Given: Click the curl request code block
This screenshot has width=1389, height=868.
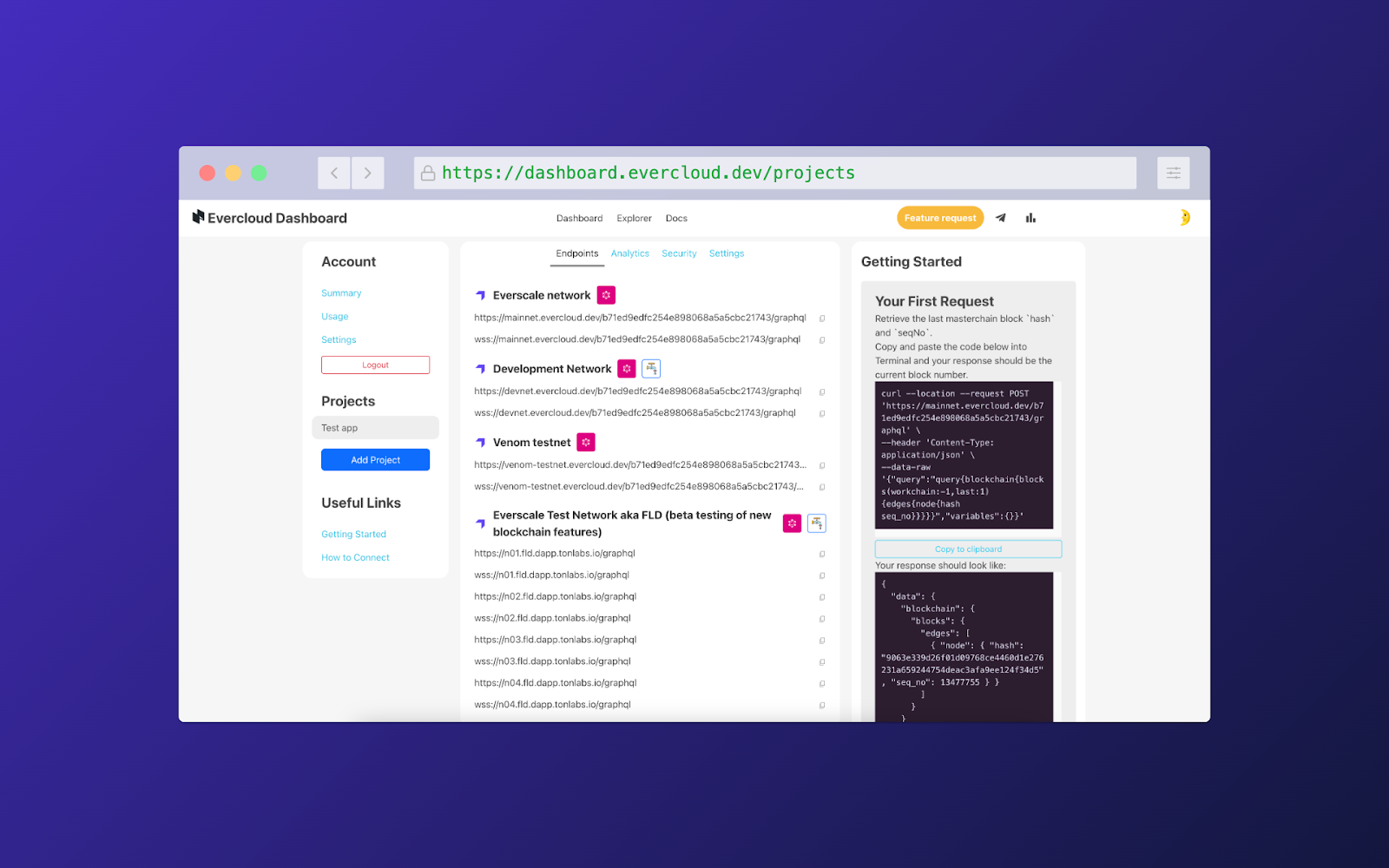Looking at the screenshot, I should click(x=964, y=456).
